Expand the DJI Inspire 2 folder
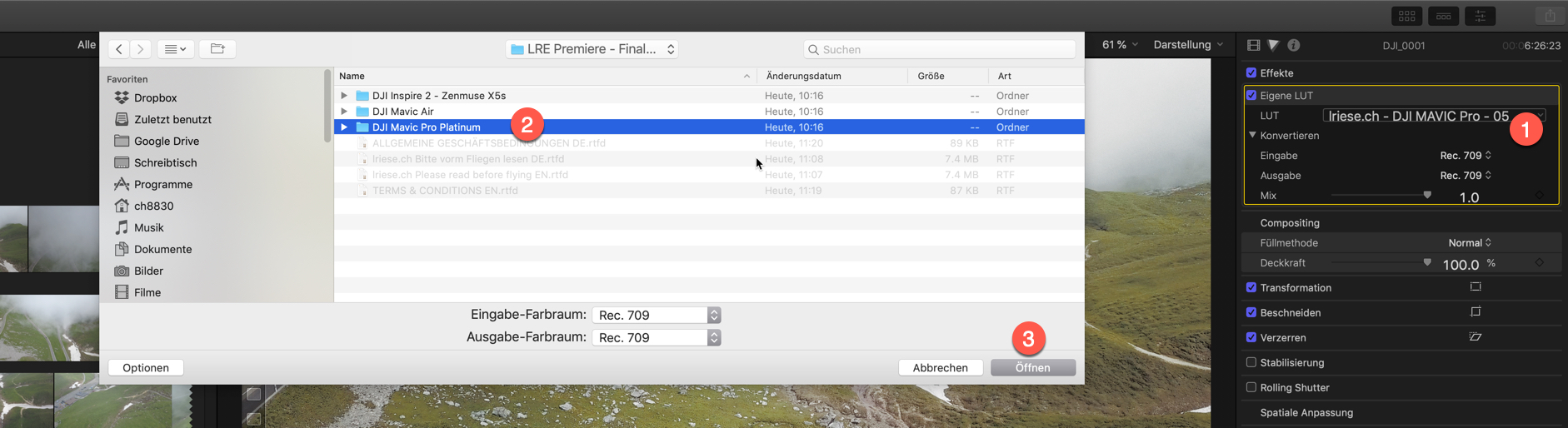This screenshot has height=428, width=1568. coord(344,96)
